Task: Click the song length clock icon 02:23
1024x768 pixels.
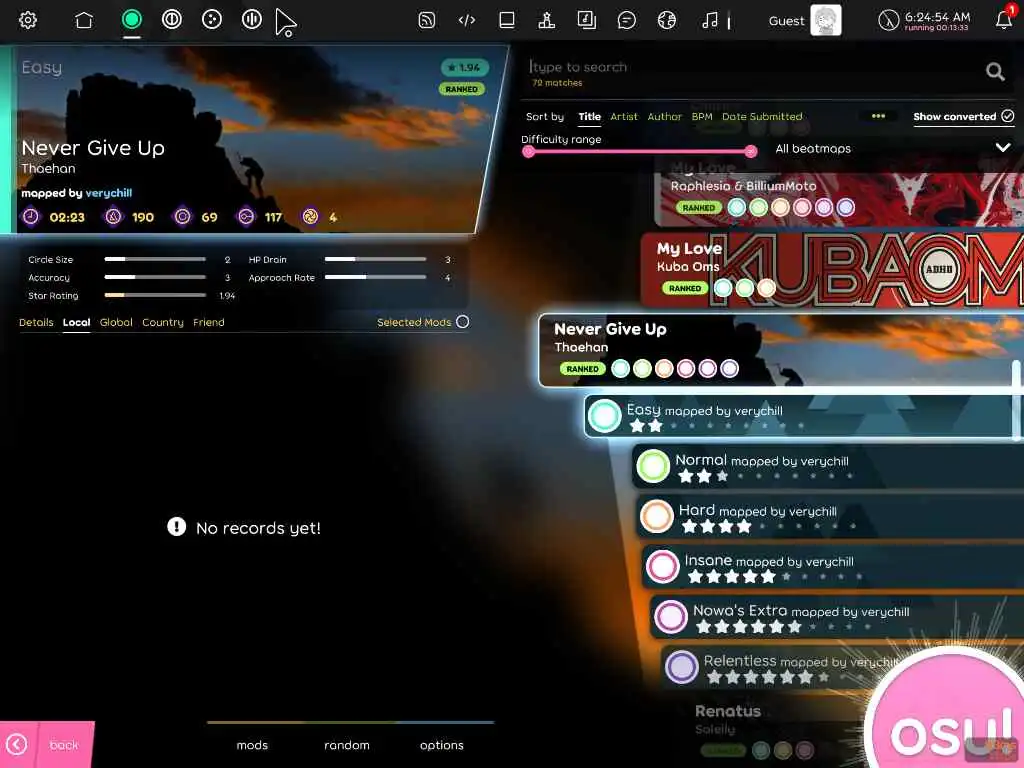Action: (x=31, y=217)
